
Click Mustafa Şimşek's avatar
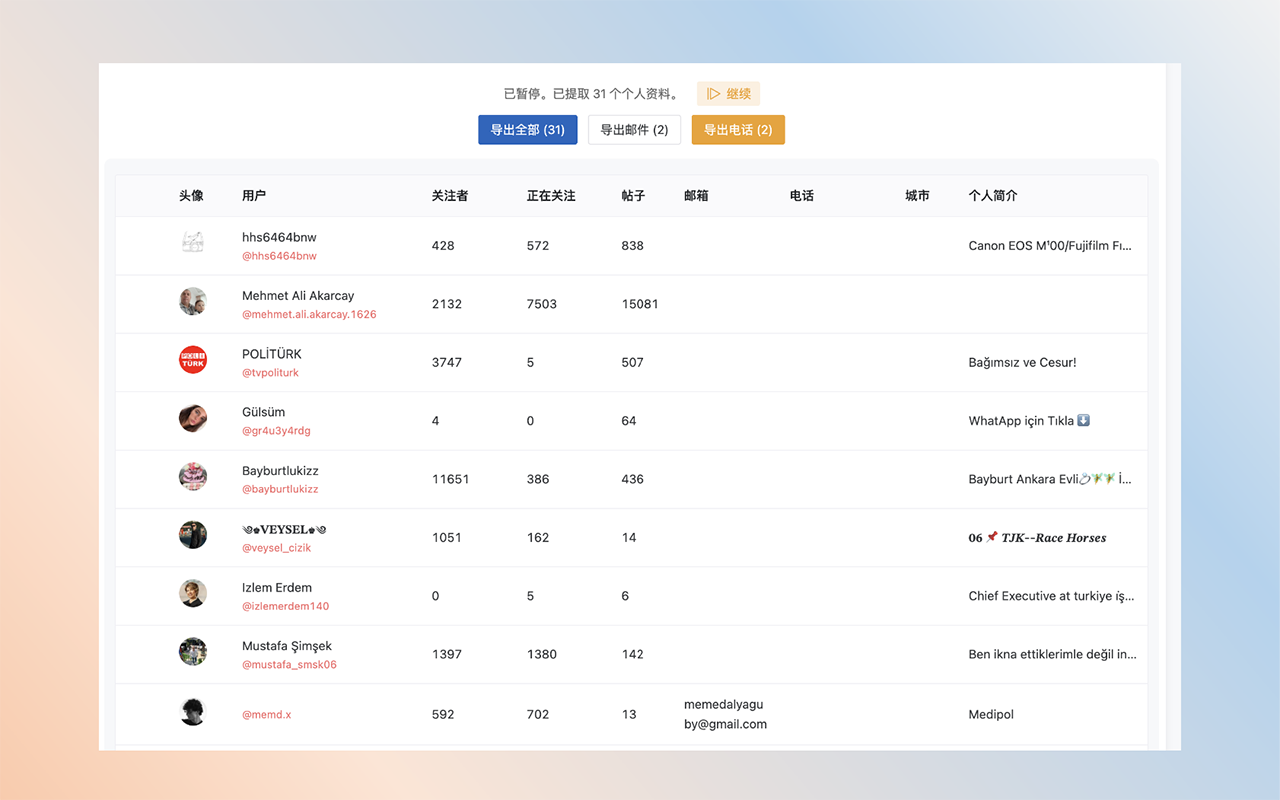(x=192, y=652)
